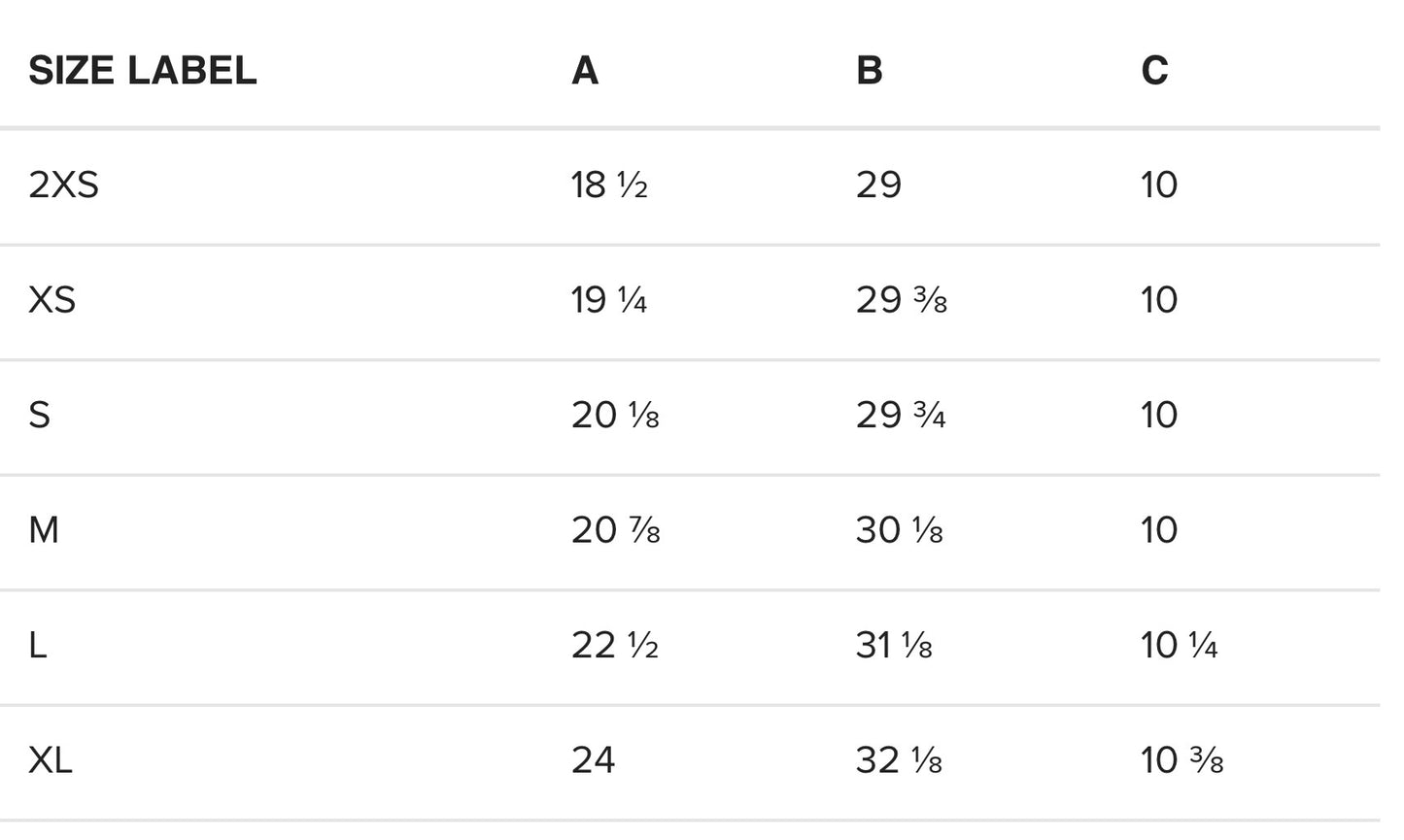Select the 10 ⅜ value for XL
This screenshot has height=840, width=1404.
click(x=1182, y=760)
